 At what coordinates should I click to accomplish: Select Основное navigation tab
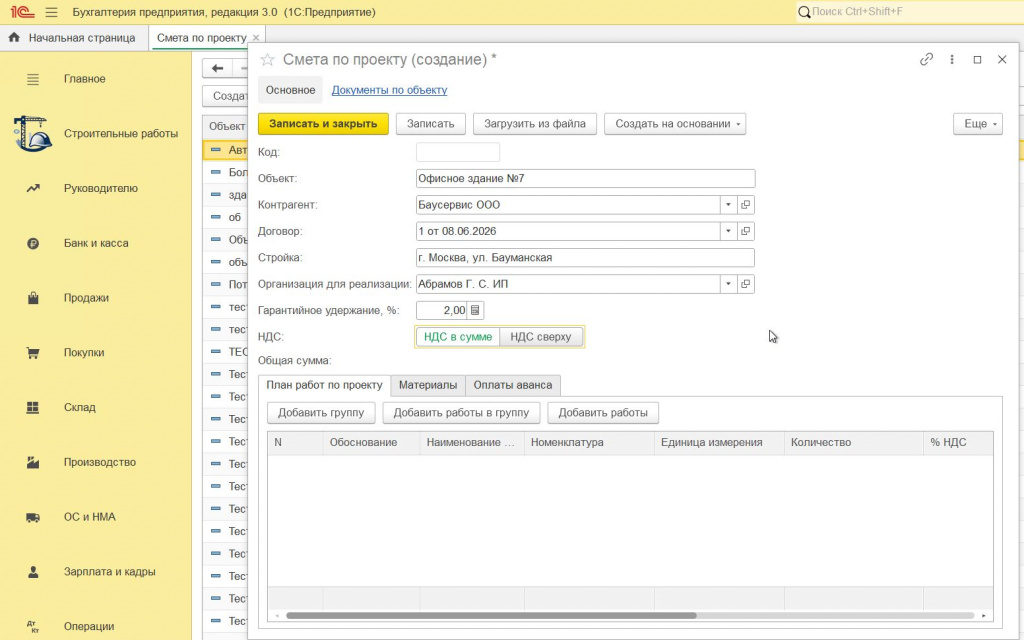click(290, 90)
